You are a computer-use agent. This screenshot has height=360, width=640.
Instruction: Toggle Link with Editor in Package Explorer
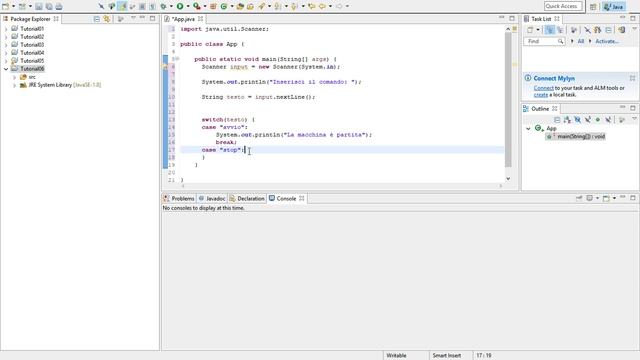point(107,19)
